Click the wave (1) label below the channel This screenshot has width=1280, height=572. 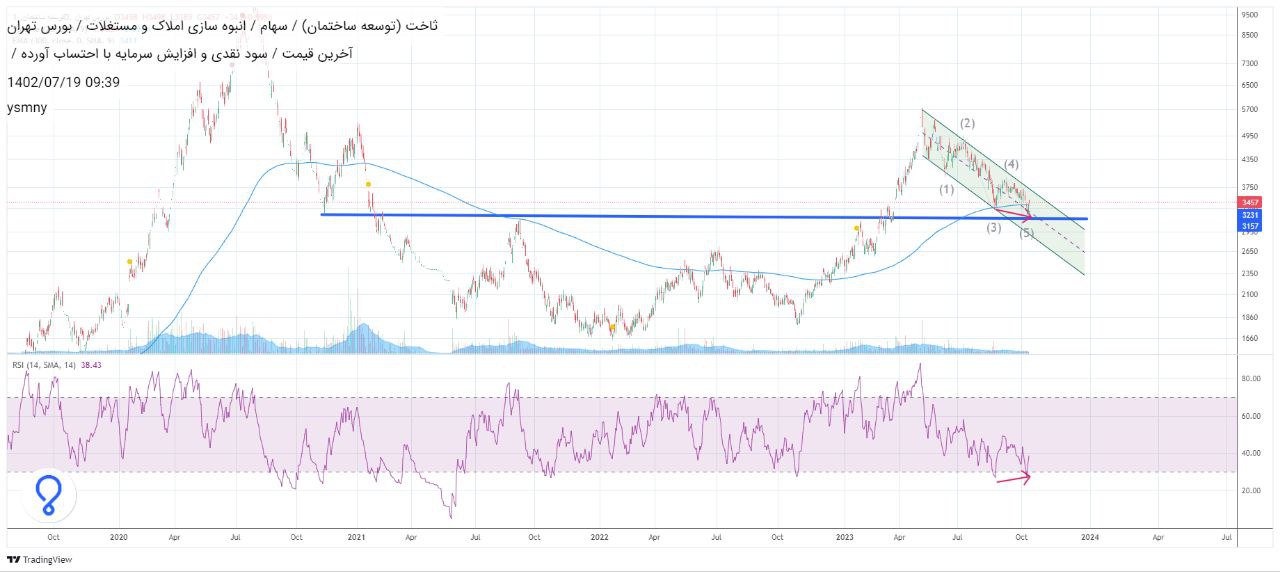coord(946,190)
